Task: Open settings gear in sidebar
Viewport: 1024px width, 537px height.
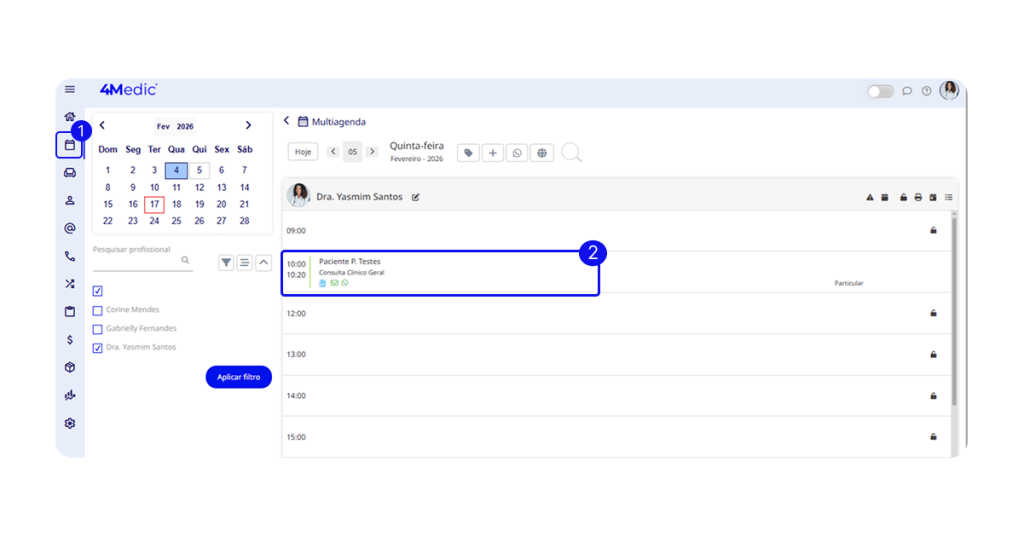Action: click(x=69, y=423)
